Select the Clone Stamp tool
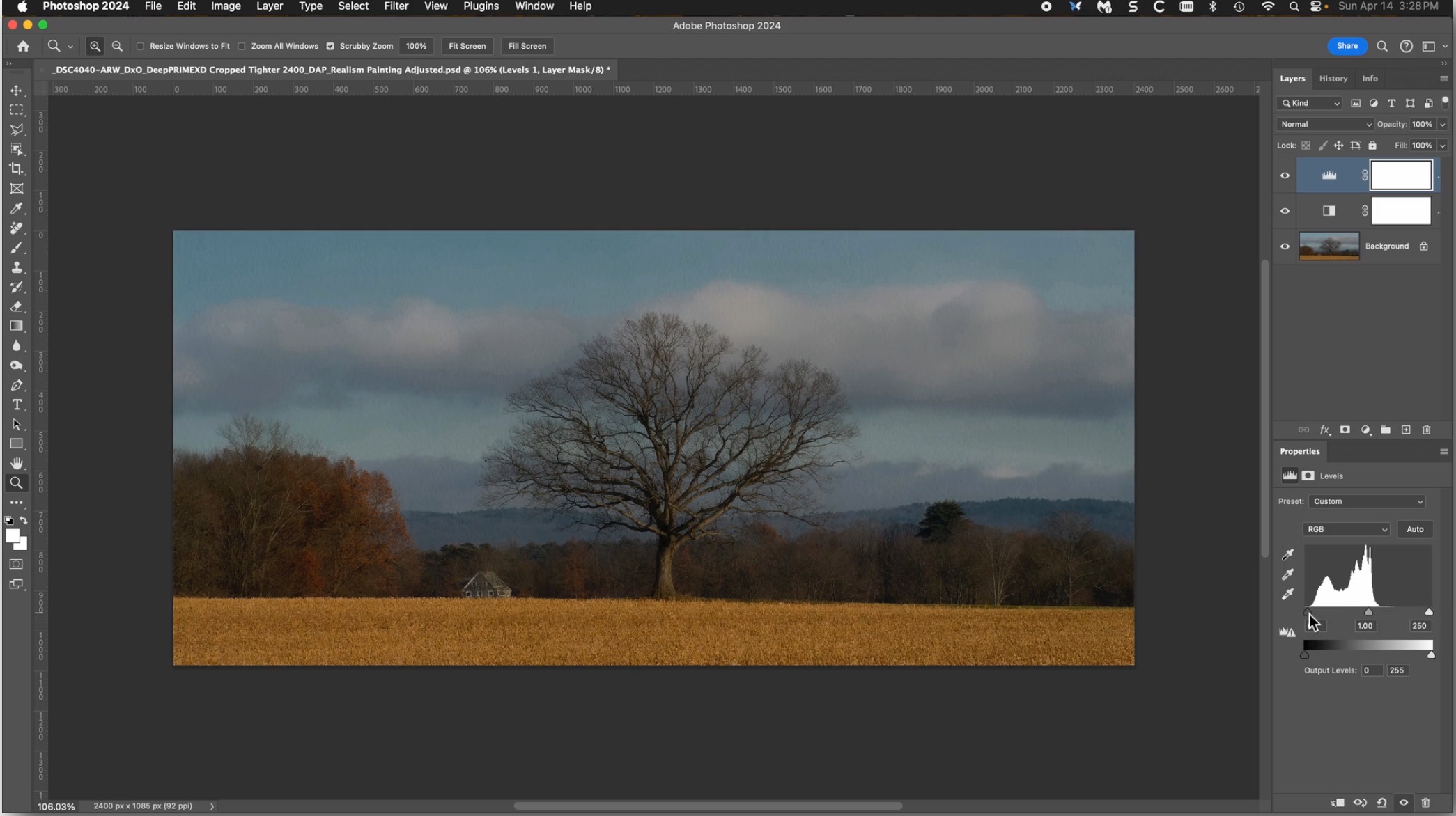Screen dimensions: 1456x816 coord(17,267)
